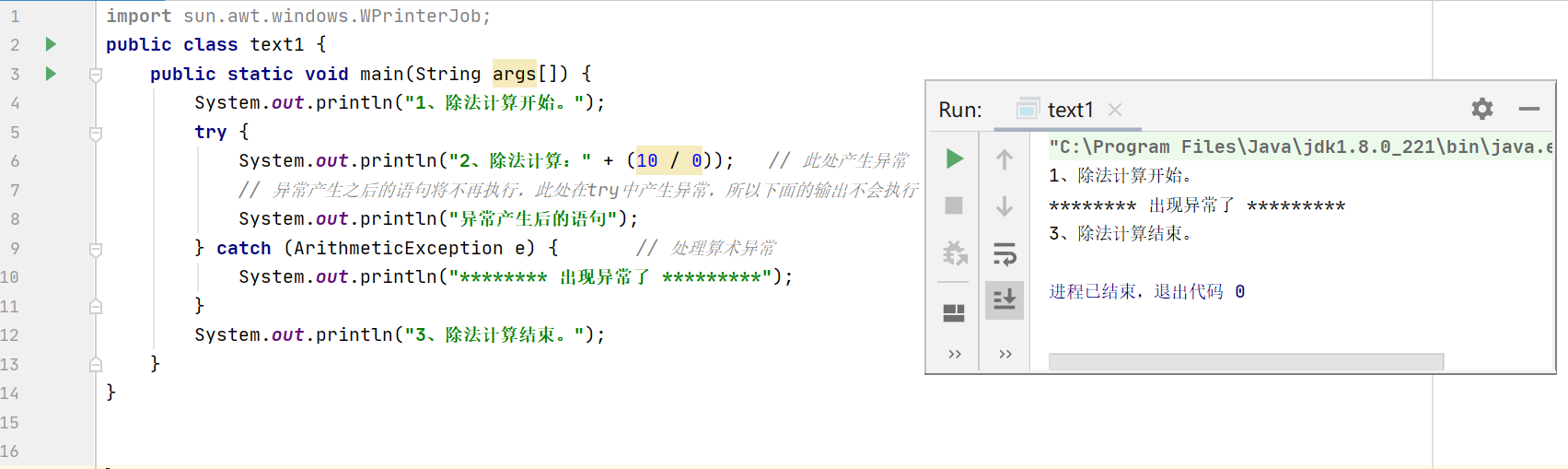Image resolution: width=1568 pixels, height=469 pixels.
Task: Expand more actions in left Run toolbar
Action: [x=955, y=354]
